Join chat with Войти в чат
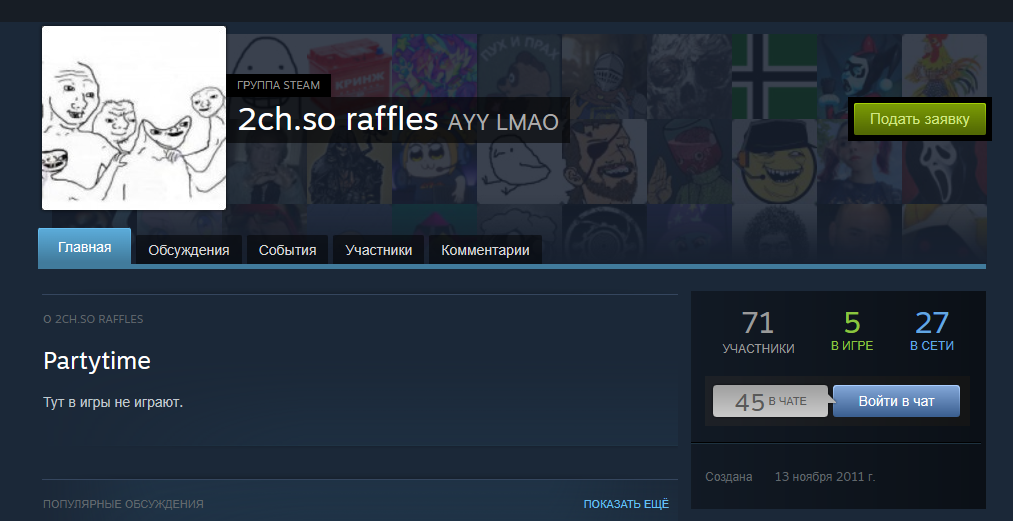 pos(896,401)
